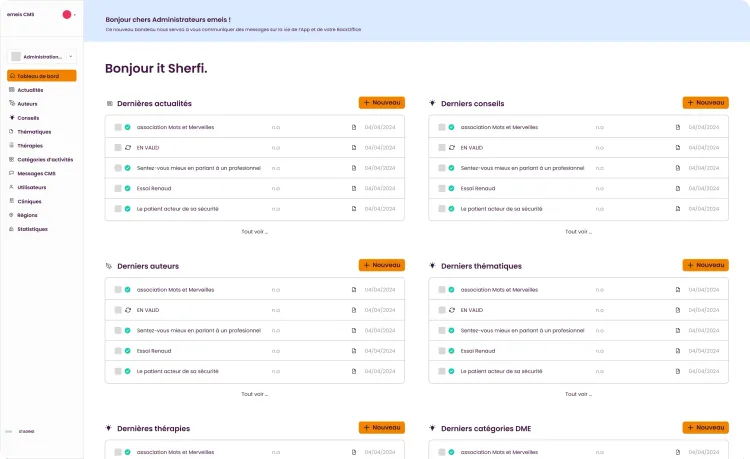This screenshot has width=750, height=459.
Task: Tick Sentez-vous mieux checkbox in Derniers auteurs
Action: click(x=118, y=330)
